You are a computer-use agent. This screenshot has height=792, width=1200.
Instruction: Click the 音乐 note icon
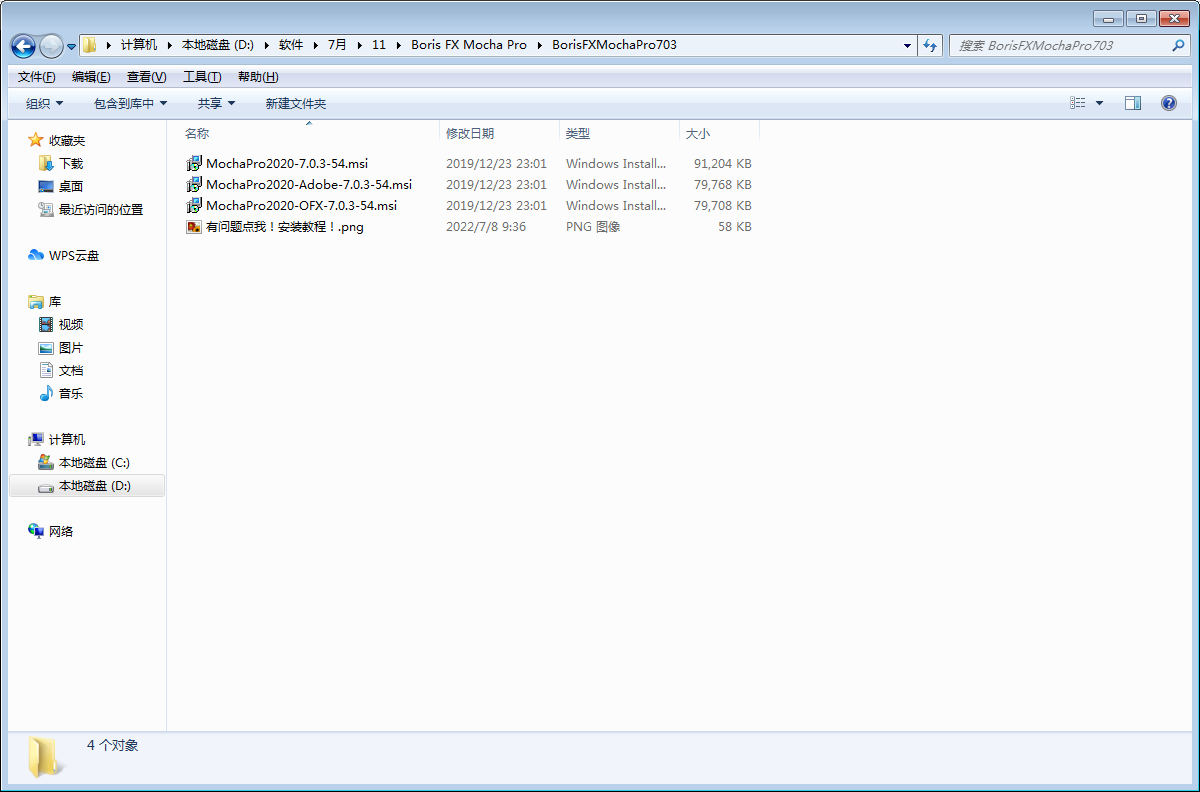pyautogui.click(x=46, y=393)
